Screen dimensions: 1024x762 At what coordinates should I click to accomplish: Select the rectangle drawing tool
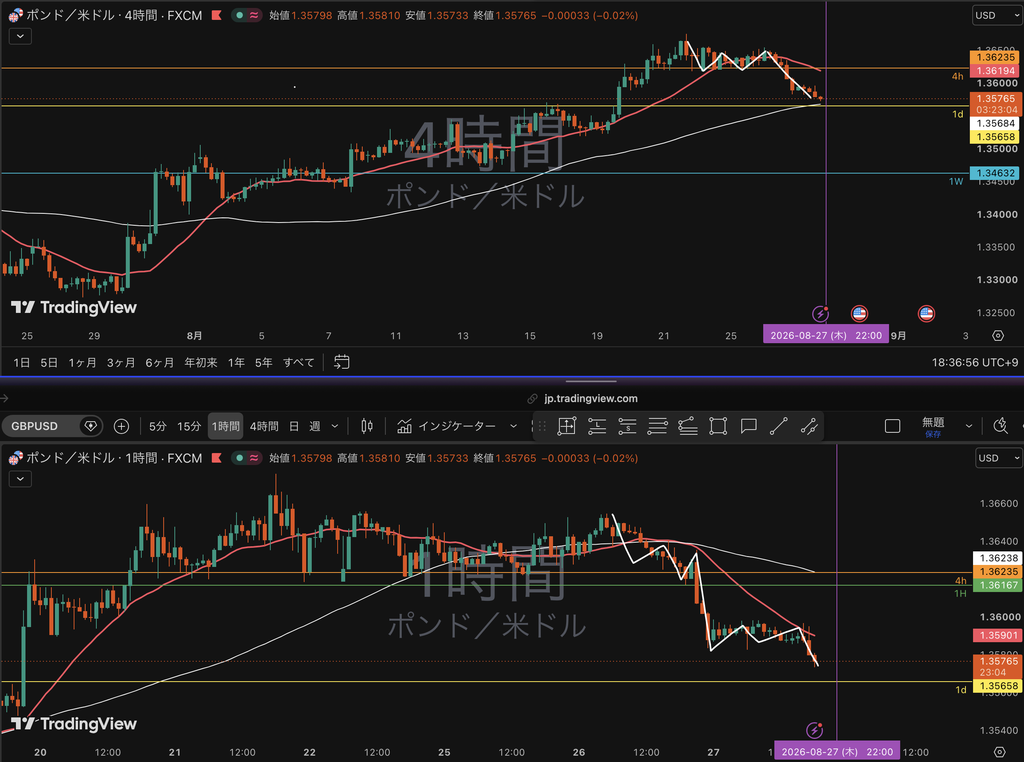coord(718,426)
